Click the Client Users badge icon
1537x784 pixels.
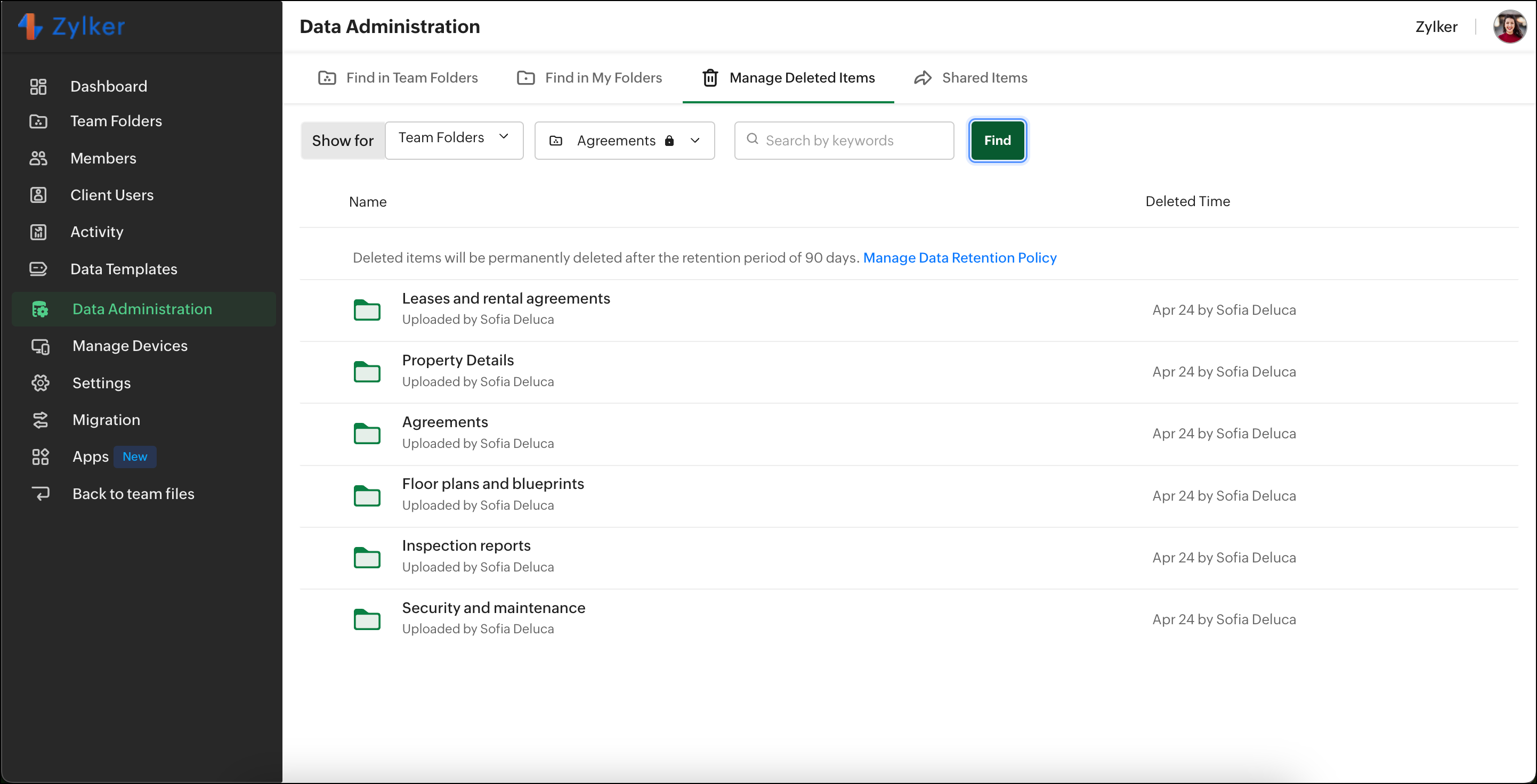coord(38,195)
